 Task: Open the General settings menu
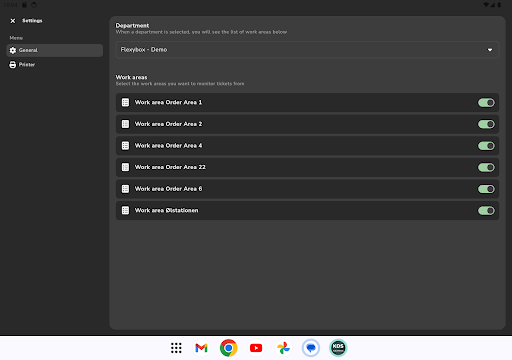click(x=55, y=50)
